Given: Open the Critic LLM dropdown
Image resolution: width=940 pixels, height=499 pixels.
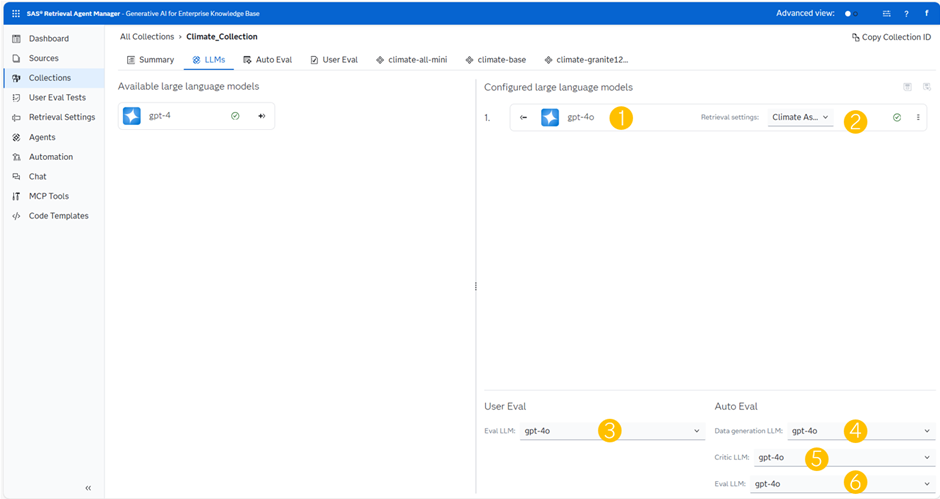Looking at the screenshot, I should point(845,457).
